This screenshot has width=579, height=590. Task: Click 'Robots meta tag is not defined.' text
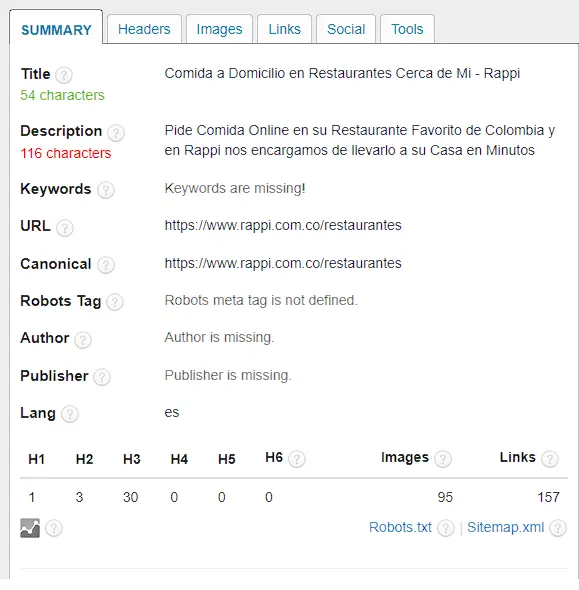tap(261, 300)
